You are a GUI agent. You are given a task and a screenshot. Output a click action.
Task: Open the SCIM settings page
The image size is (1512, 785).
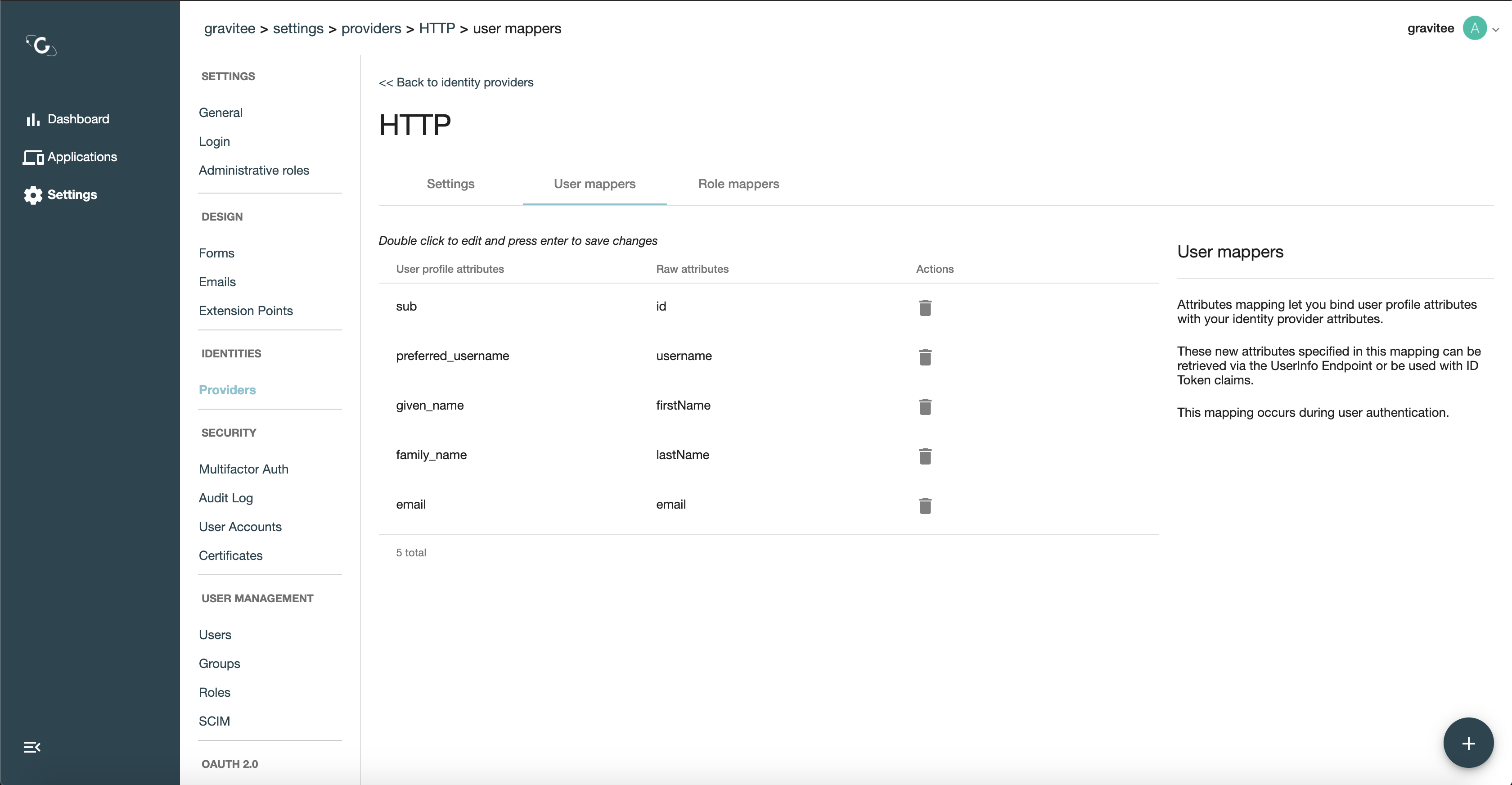coord(214,721)
